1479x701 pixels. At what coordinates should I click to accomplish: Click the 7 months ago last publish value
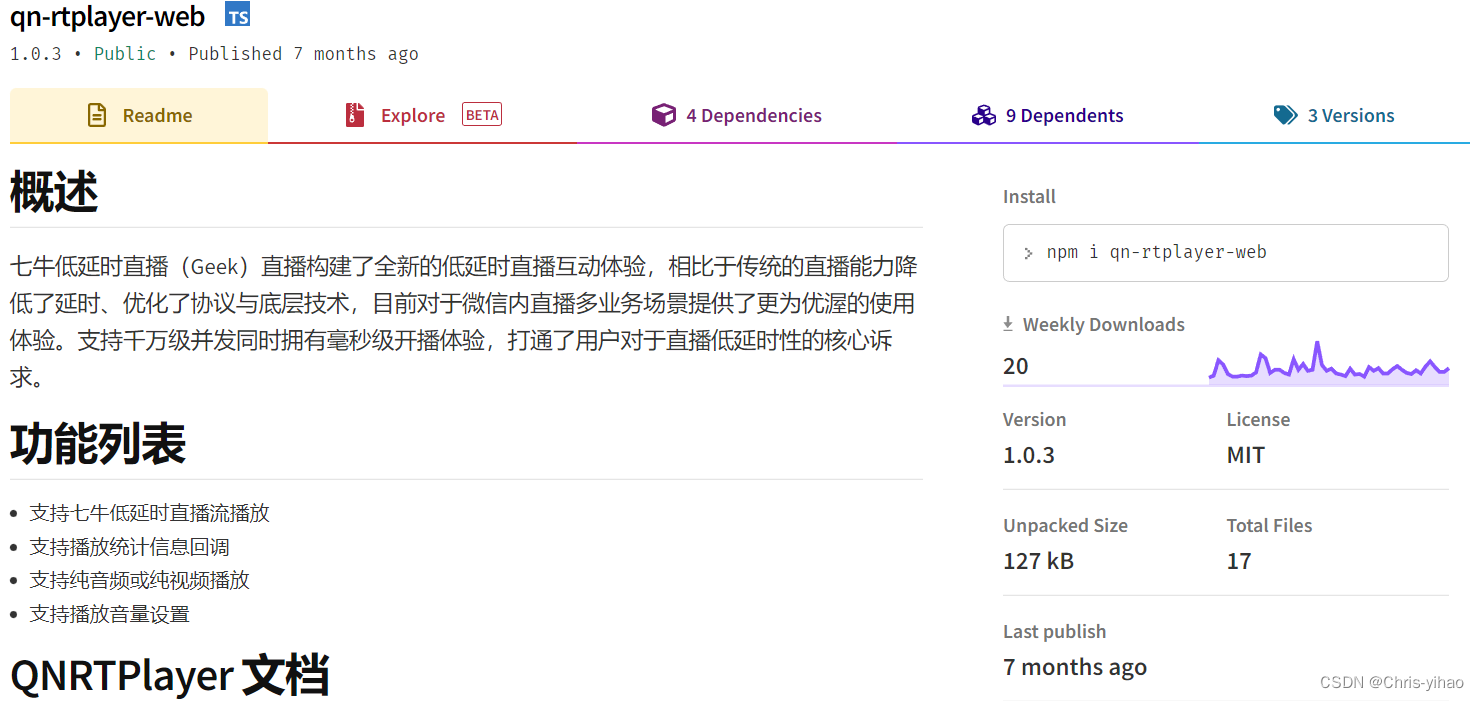click(1075, 667)
